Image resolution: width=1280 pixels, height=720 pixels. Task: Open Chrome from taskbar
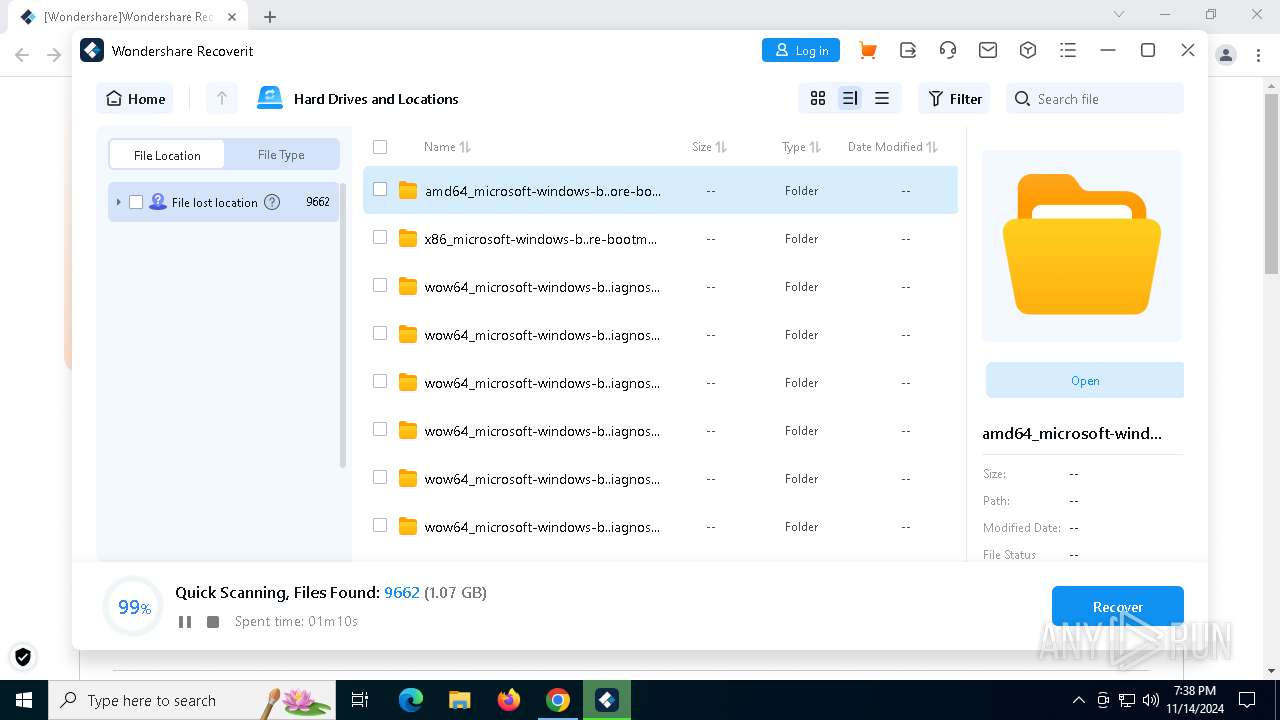click(x=558, y=700)
